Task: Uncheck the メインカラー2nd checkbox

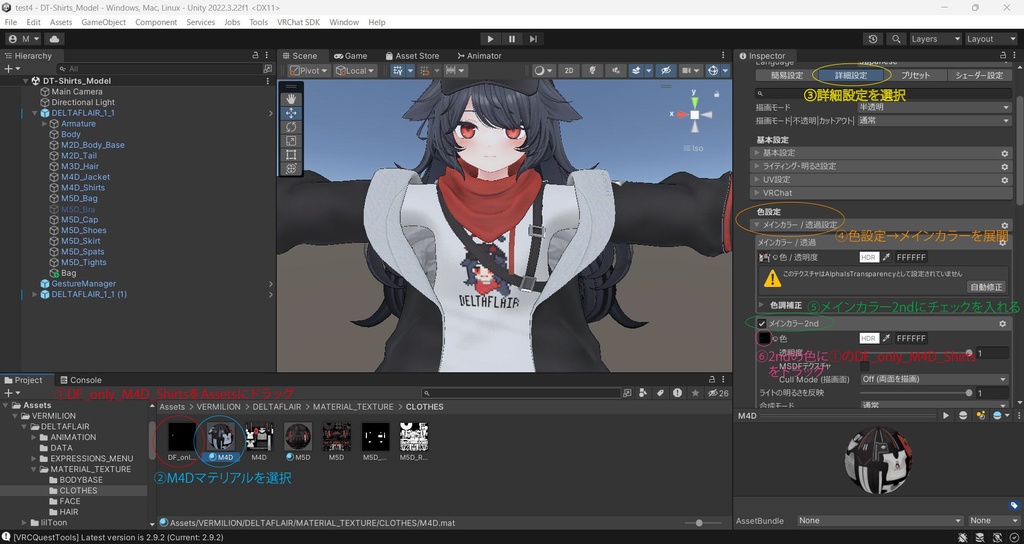Action: (762, 324)
